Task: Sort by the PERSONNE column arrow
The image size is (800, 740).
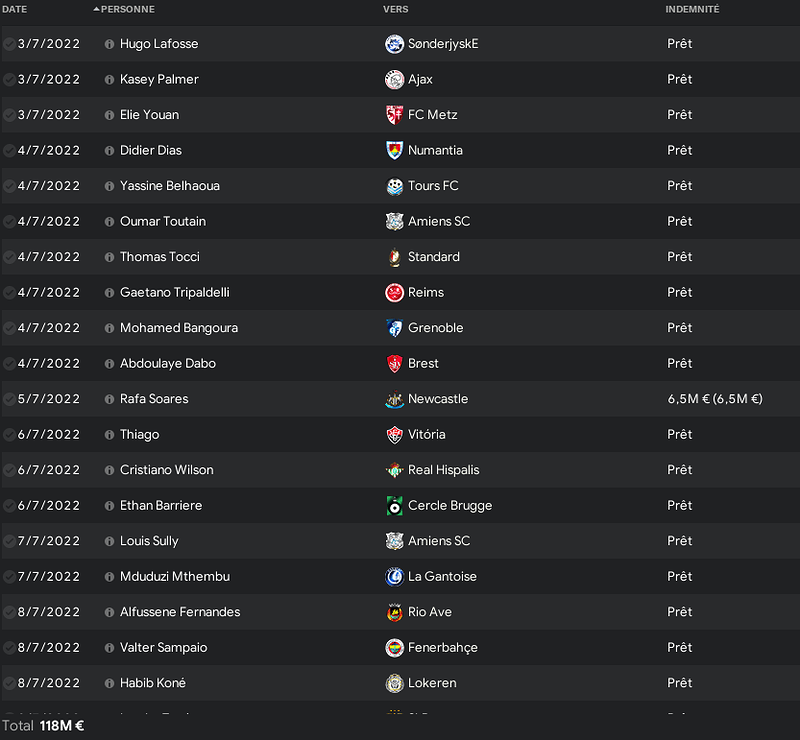Action: pyautogui.click(x=96, y=9)
